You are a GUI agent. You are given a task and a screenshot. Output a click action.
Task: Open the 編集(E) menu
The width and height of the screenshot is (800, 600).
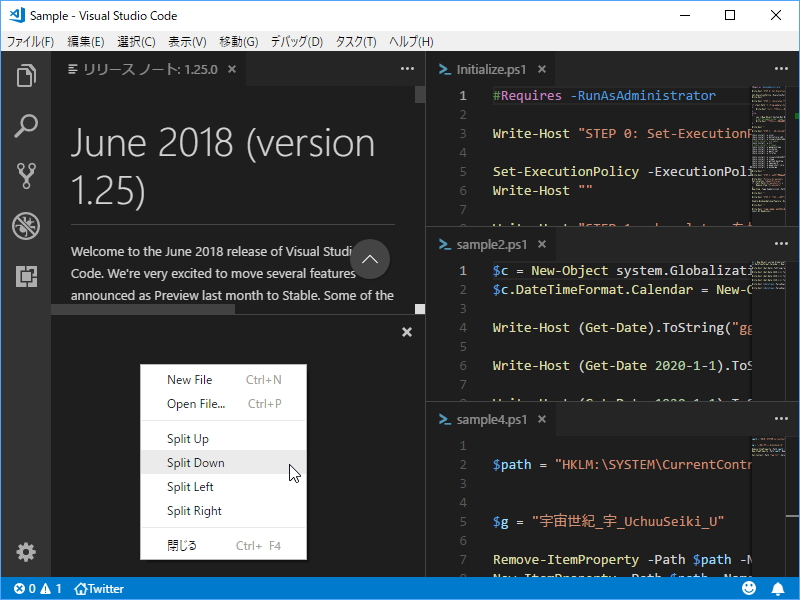point(86,41)
